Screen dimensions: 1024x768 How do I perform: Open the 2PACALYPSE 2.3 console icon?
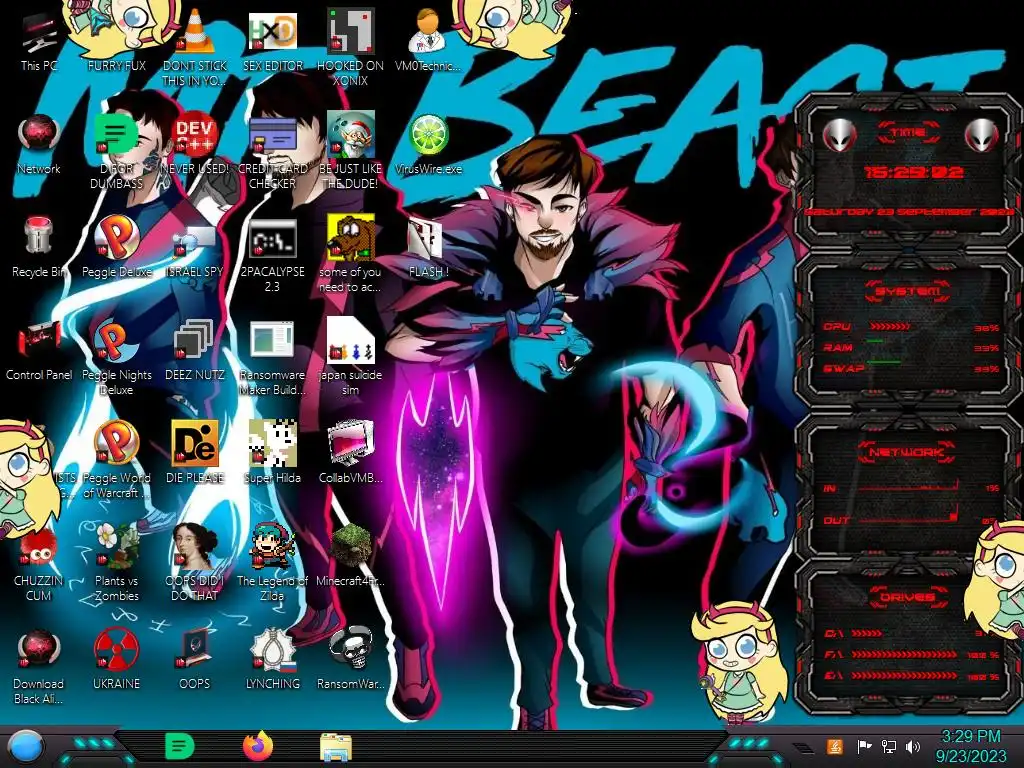272,238
